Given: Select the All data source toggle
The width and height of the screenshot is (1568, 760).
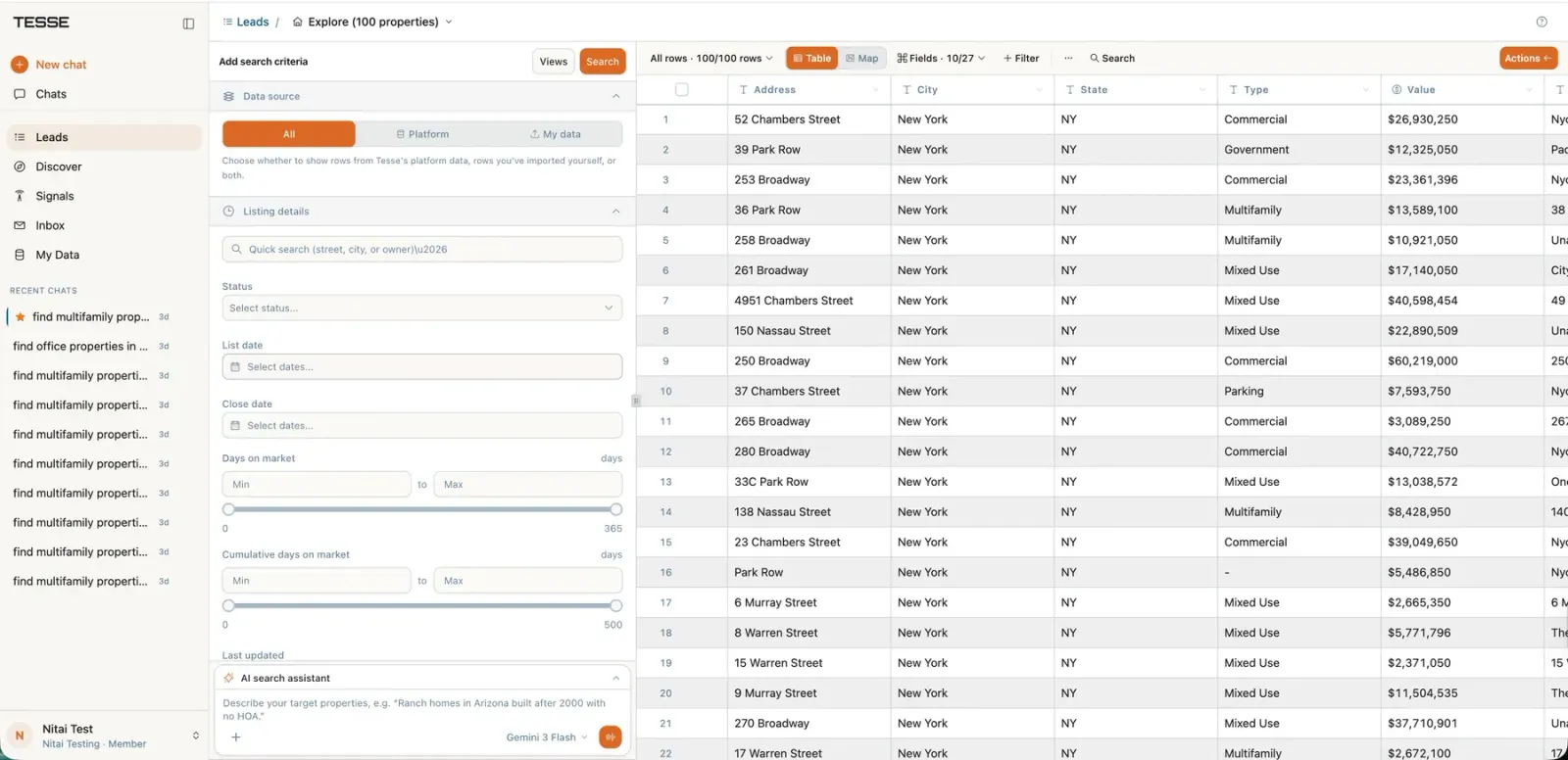Looking at the screenshot, I should click(x=289, y=134).
